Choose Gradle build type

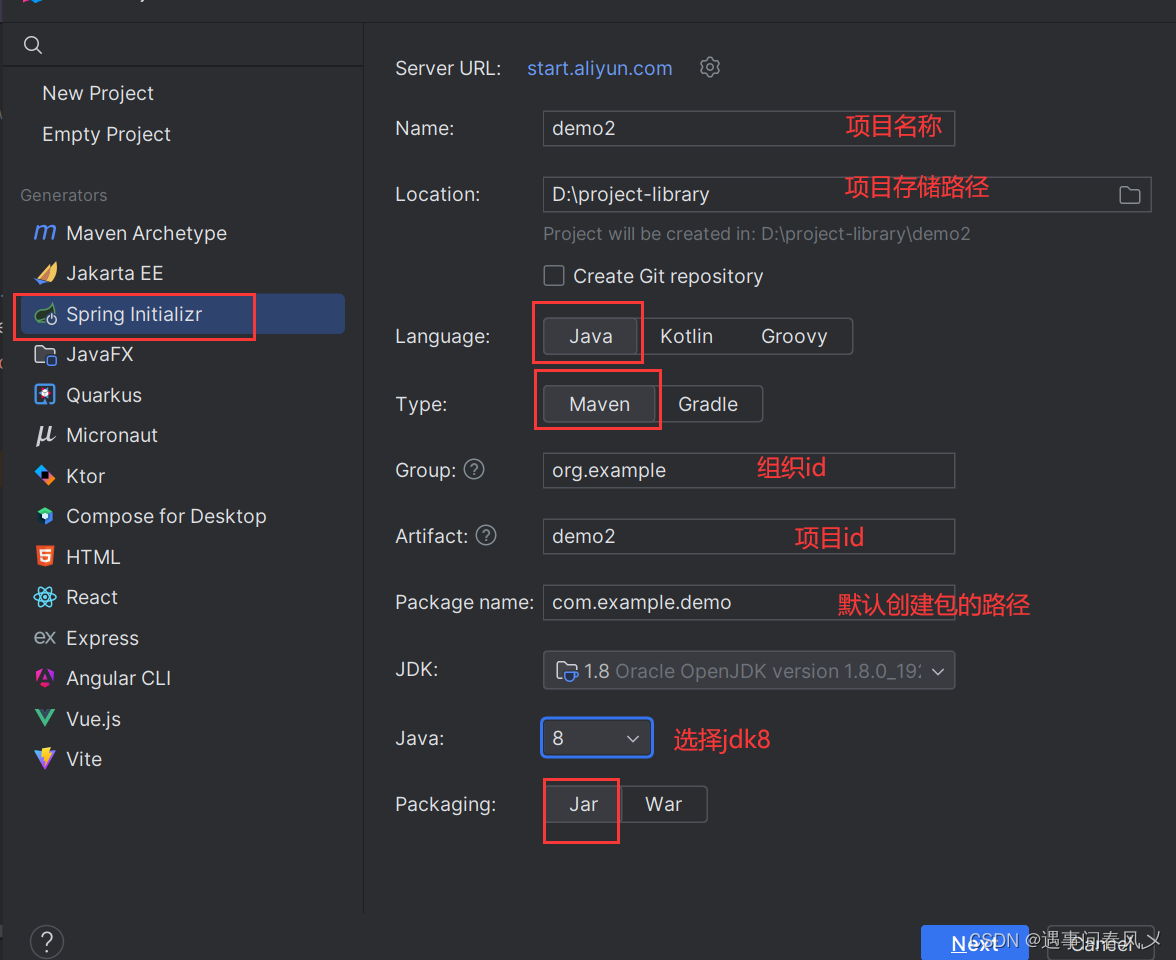(708, 404)
